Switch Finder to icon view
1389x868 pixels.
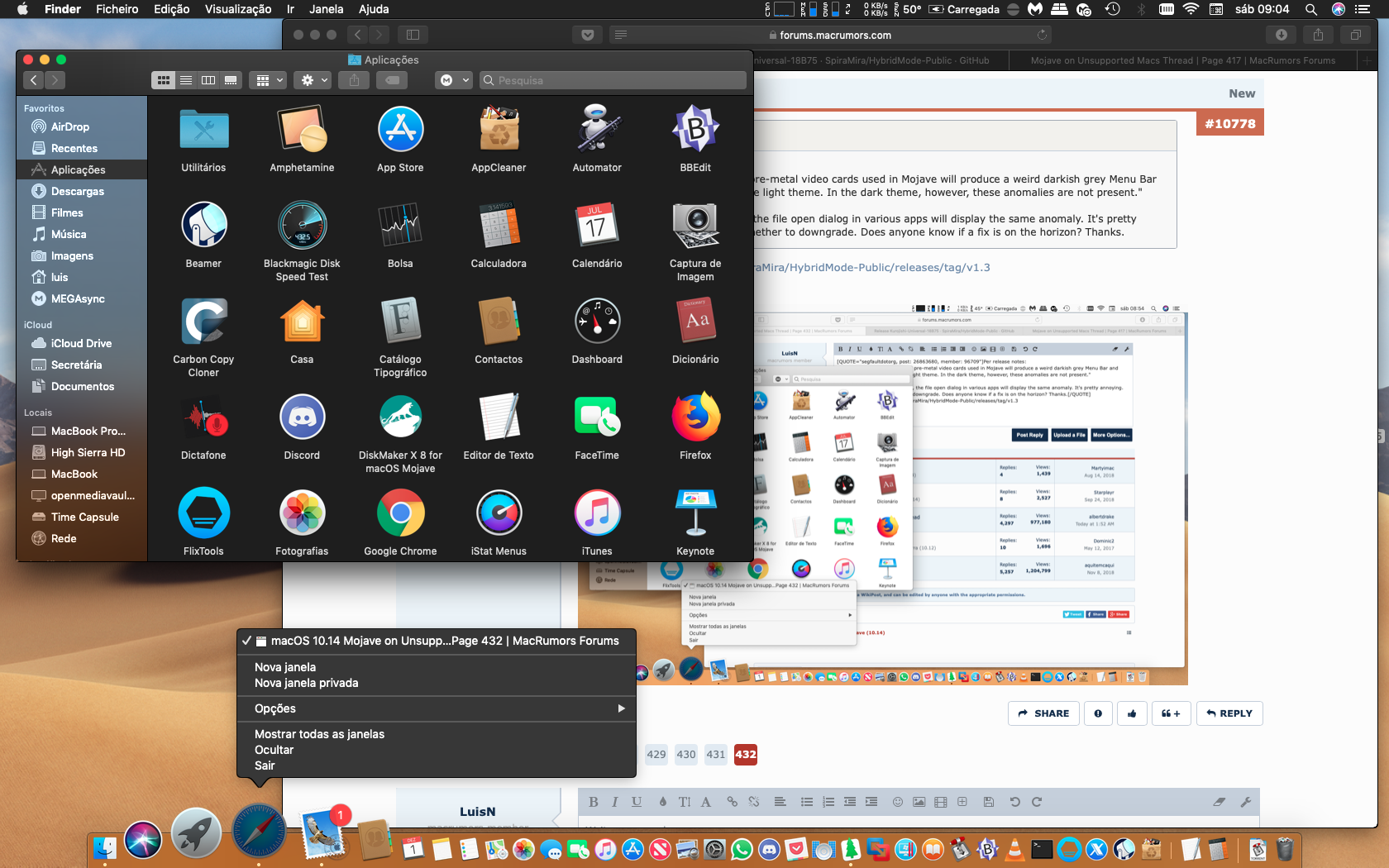click(164, 80)
